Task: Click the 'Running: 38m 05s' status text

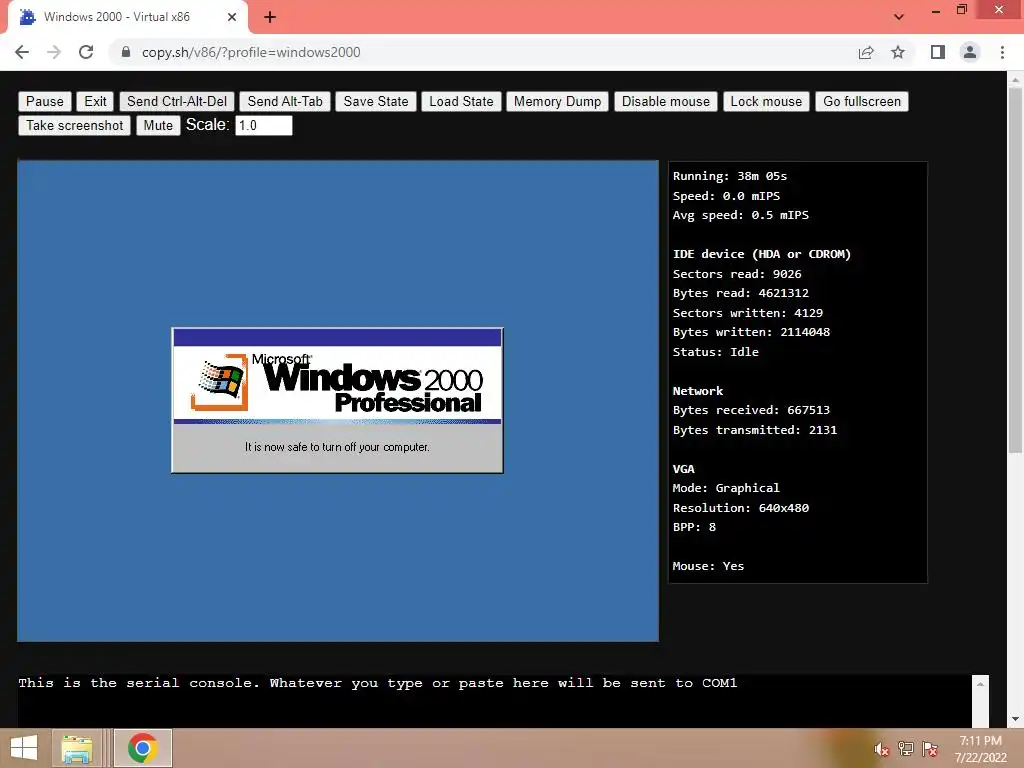Action: [729, 176]
